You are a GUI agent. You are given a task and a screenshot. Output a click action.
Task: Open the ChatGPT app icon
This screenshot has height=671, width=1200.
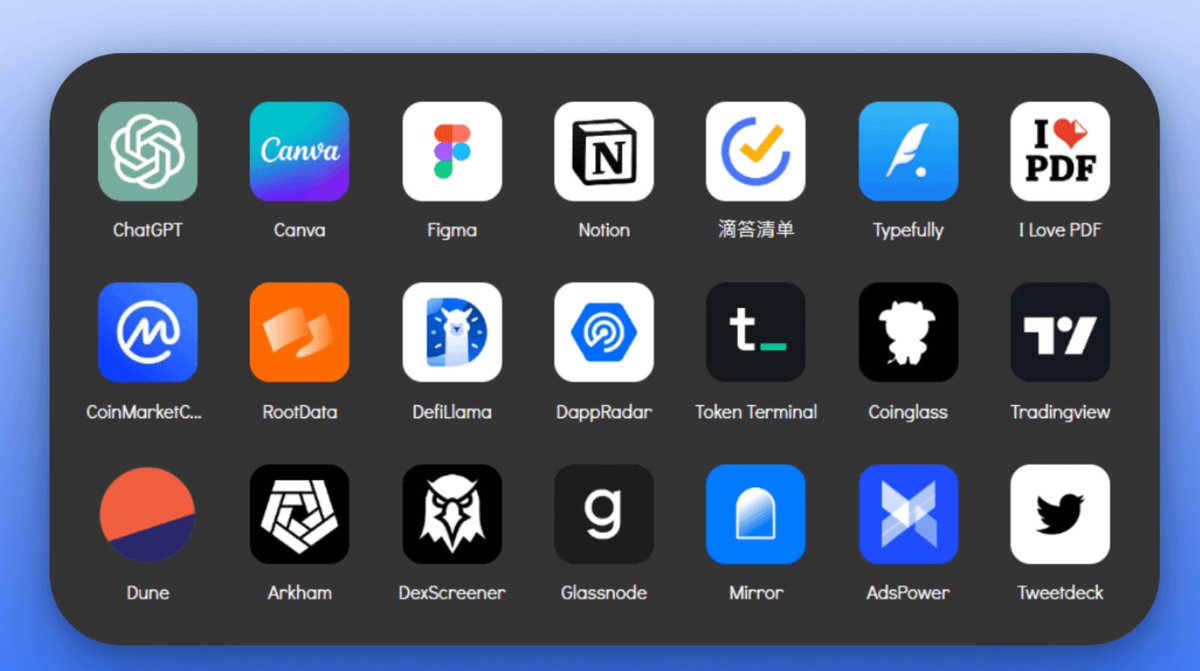coord(148,151)
